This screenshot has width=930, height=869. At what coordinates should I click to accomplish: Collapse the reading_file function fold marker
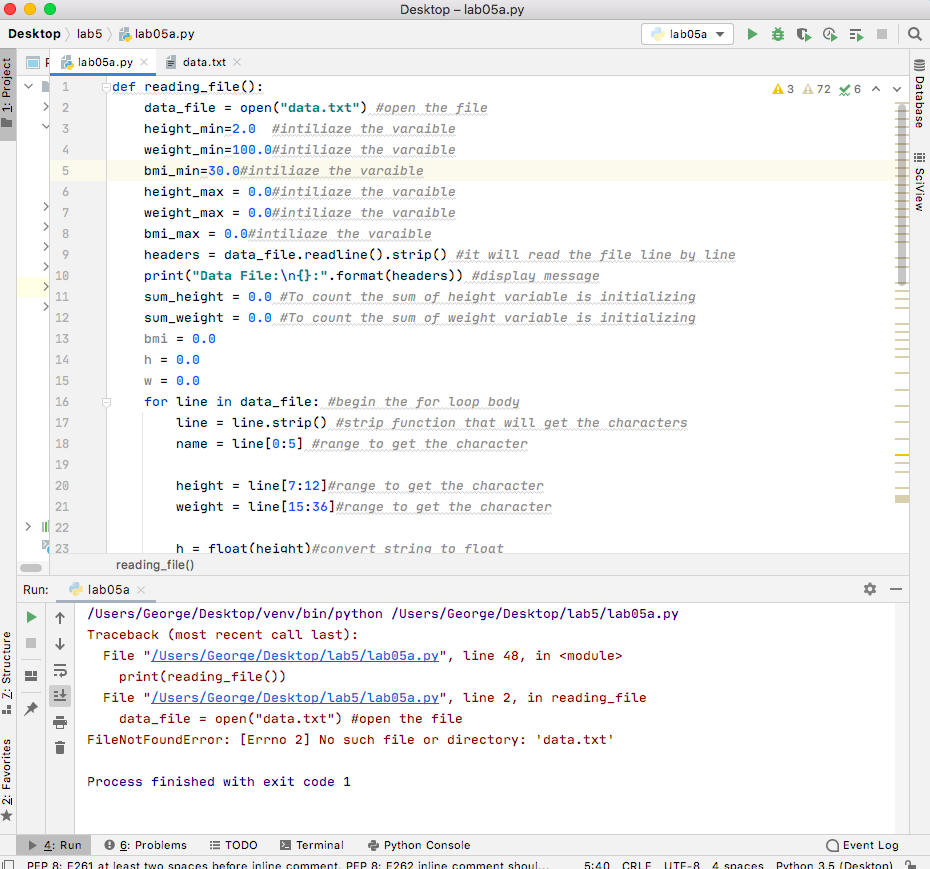[105, 87]
